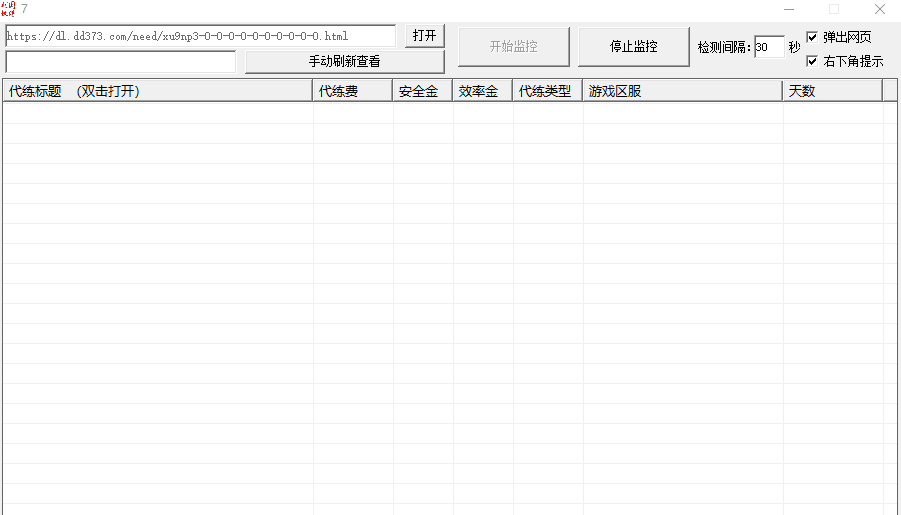
Task: Toggle the 弹出网页 checkbox
Action: (812, 37)
